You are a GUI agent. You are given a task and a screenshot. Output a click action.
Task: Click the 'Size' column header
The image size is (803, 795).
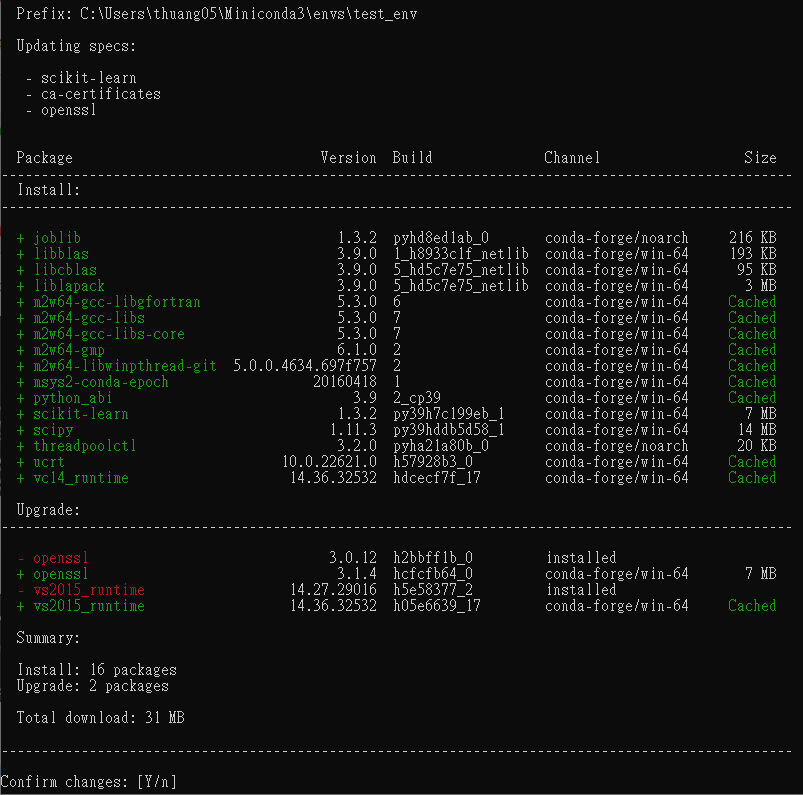click(760, 158)
